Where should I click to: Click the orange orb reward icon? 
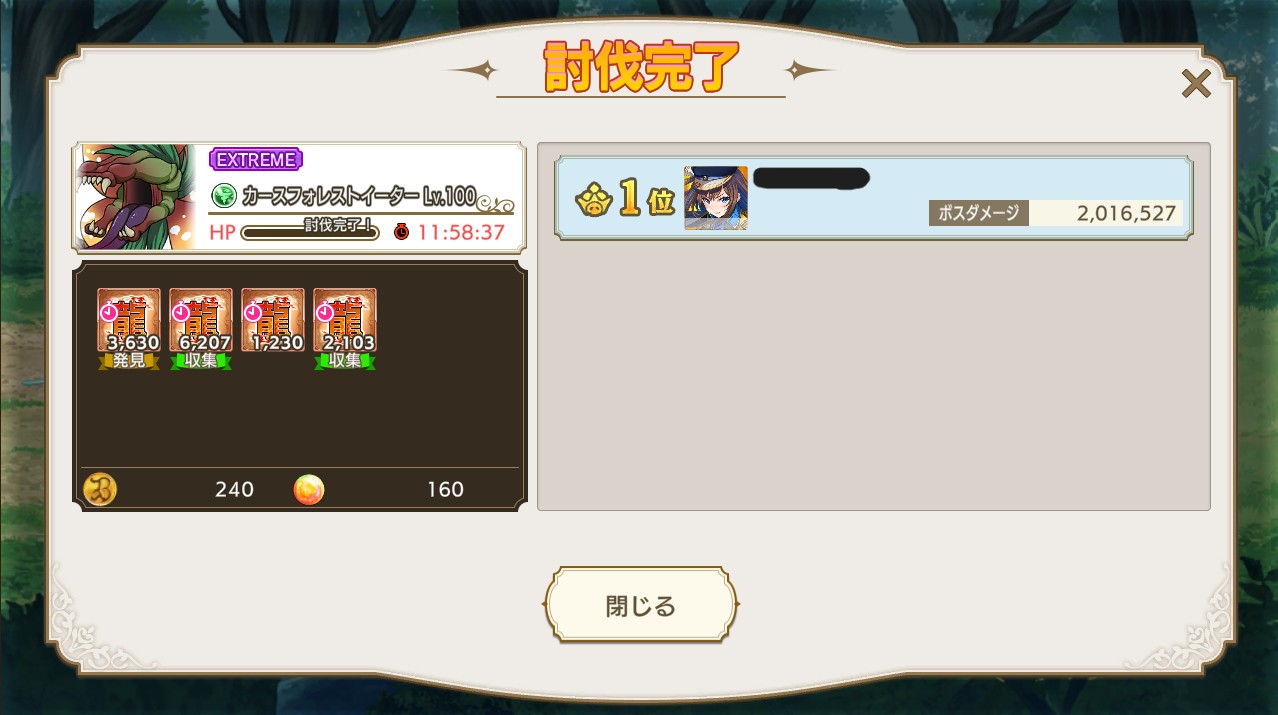click(x=309, y=489)
